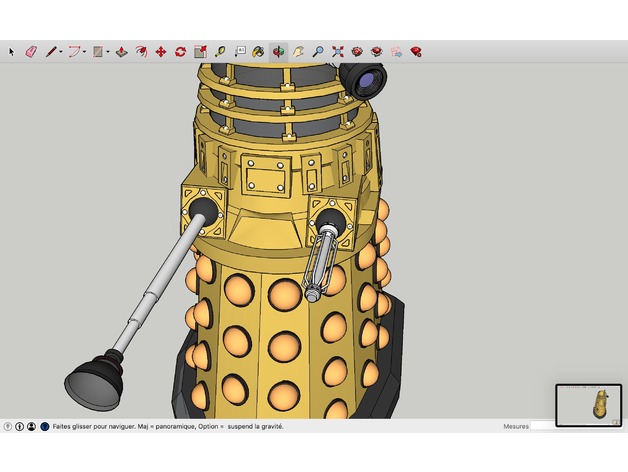This screenshot has width=628, height=472.
Task: Choose the Pan hand tool
Action: [x=298, y=51]
